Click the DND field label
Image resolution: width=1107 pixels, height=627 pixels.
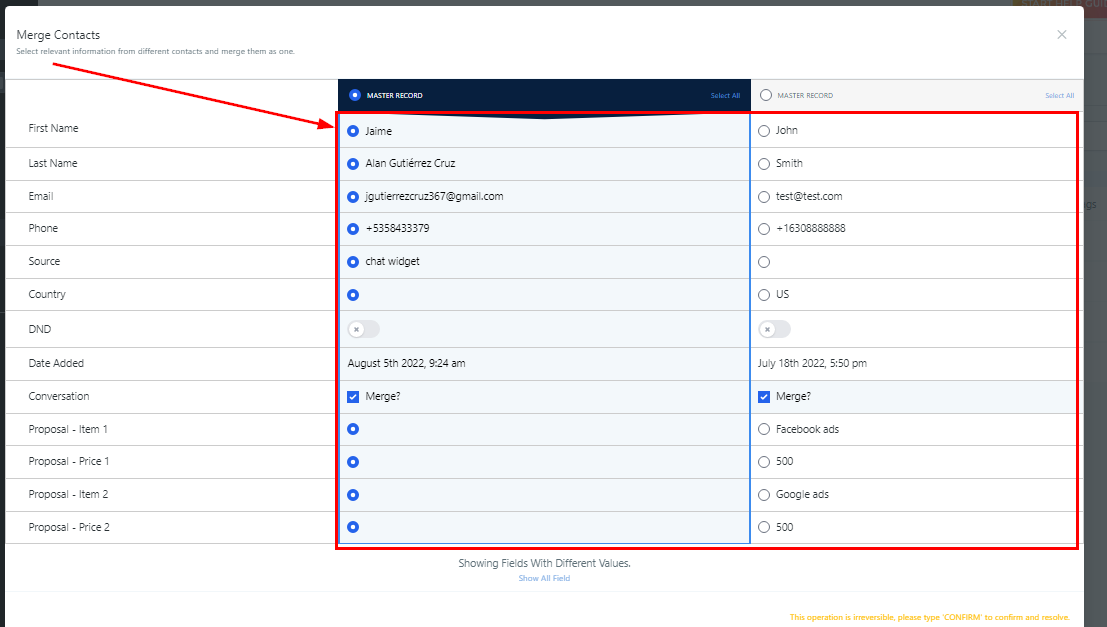[x=40, y=329]
